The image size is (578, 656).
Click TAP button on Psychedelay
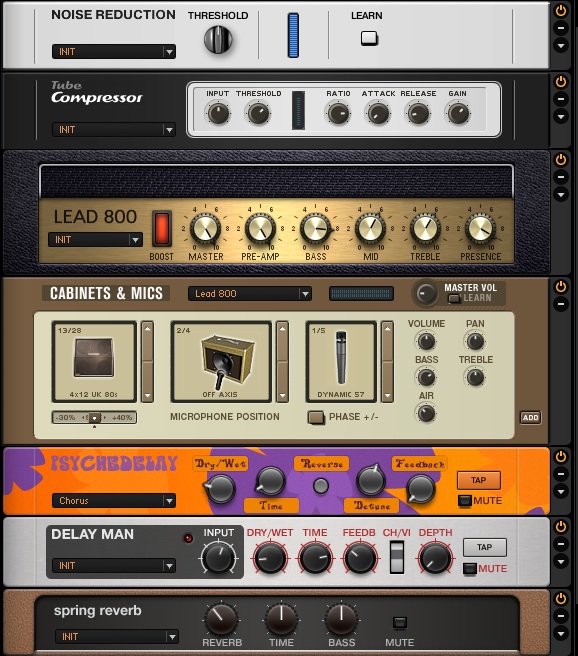pyautogui.click(x=478, y=480)
